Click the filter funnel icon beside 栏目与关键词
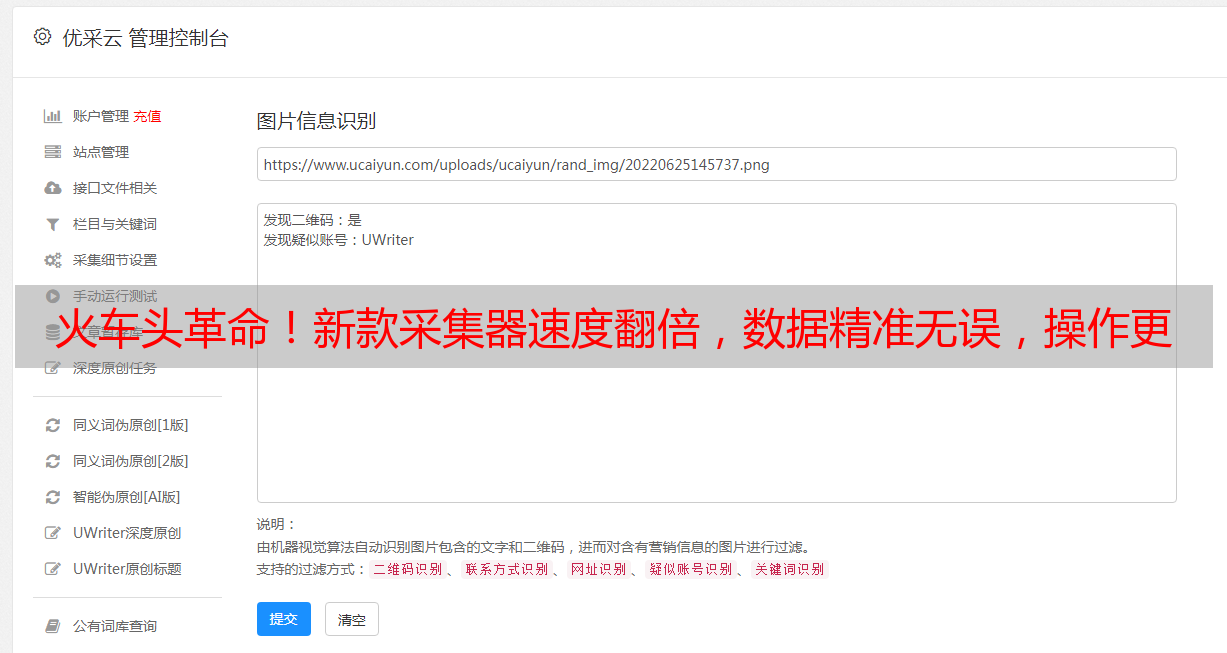Image resolution: width=1227 pixels, height=653 pixels. click(52, 224)
